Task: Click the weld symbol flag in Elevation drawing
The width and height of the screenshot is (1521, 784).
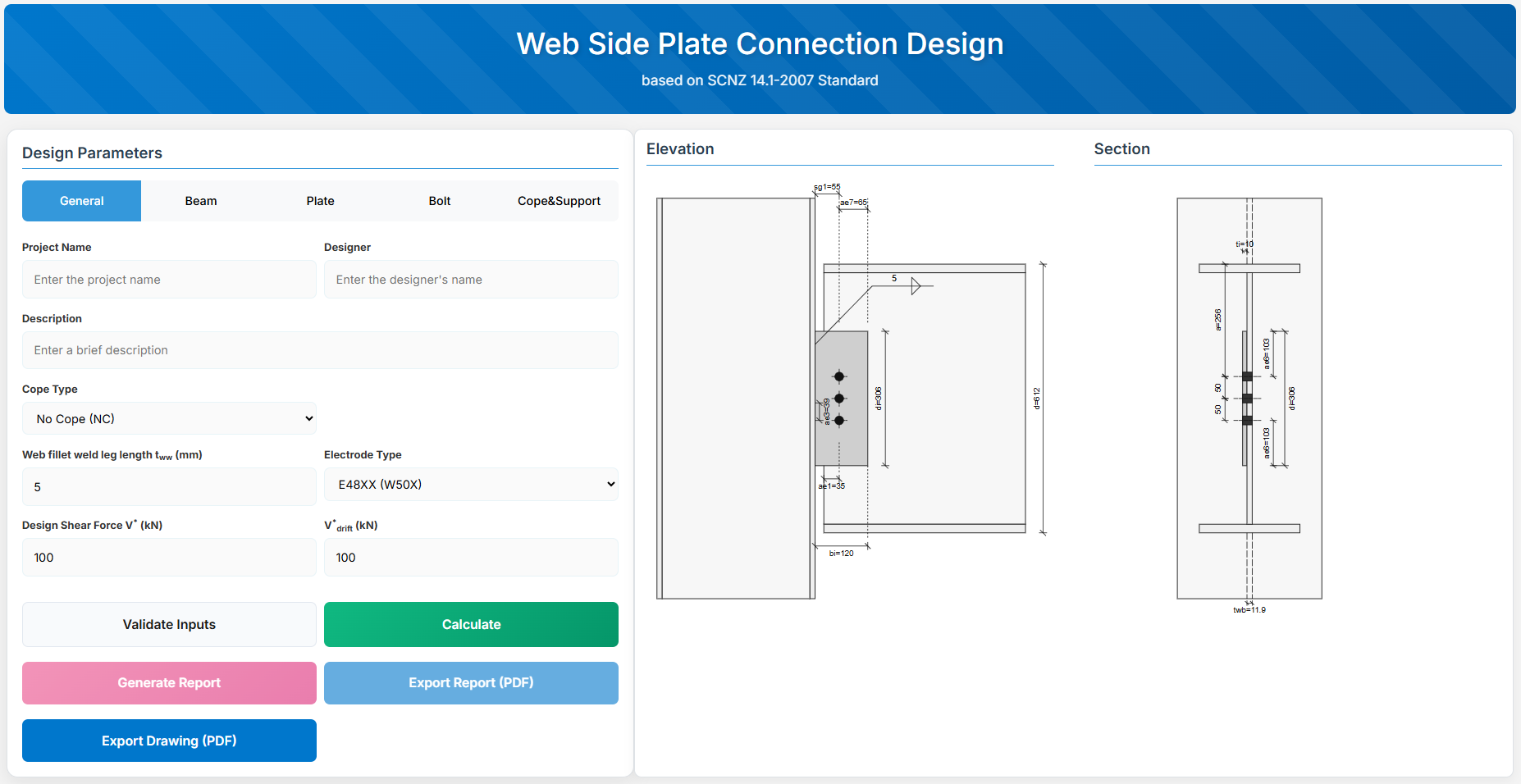Action: [x=916, y=286]
